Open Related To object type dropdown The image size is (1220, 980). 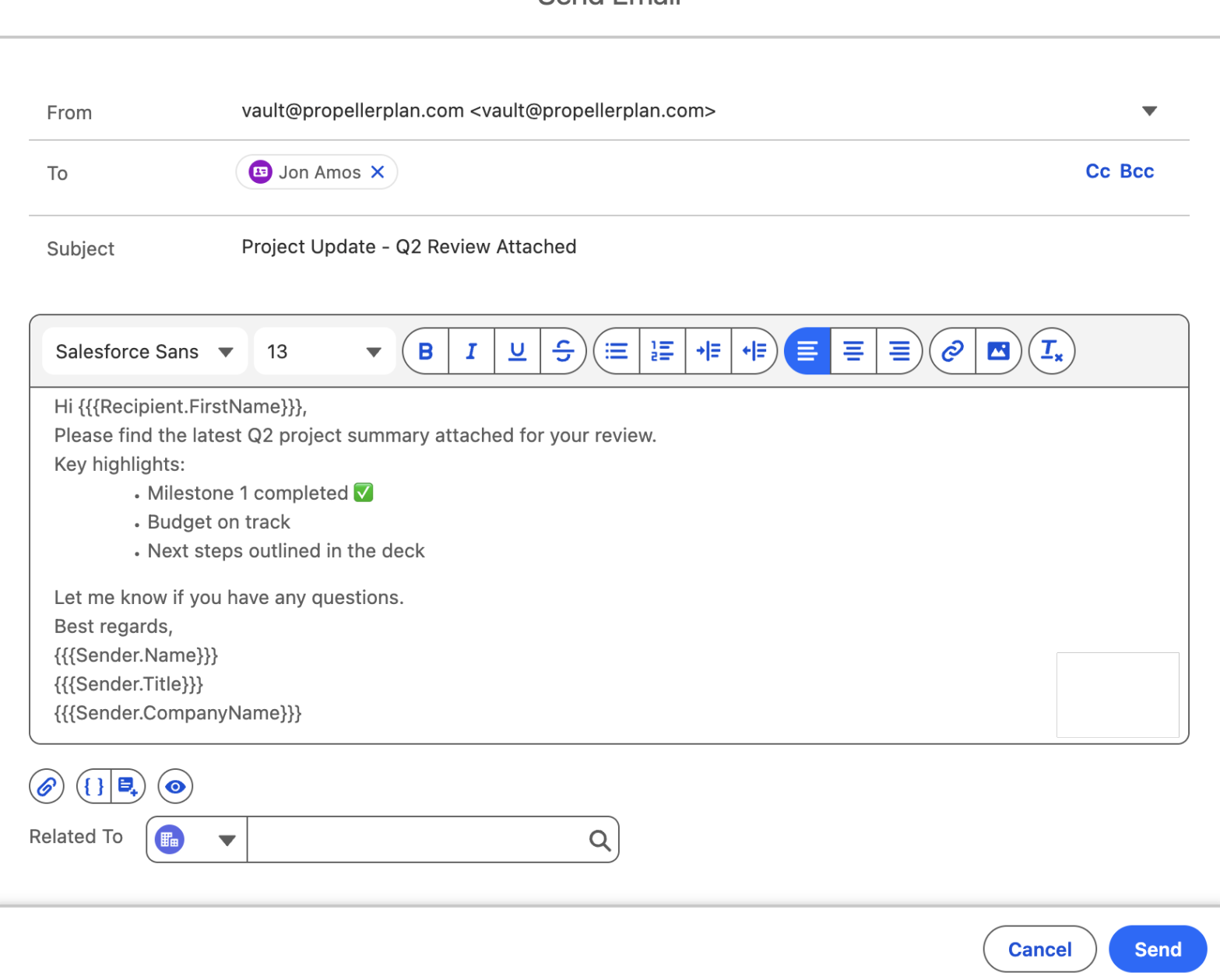(x=197, y=840)
